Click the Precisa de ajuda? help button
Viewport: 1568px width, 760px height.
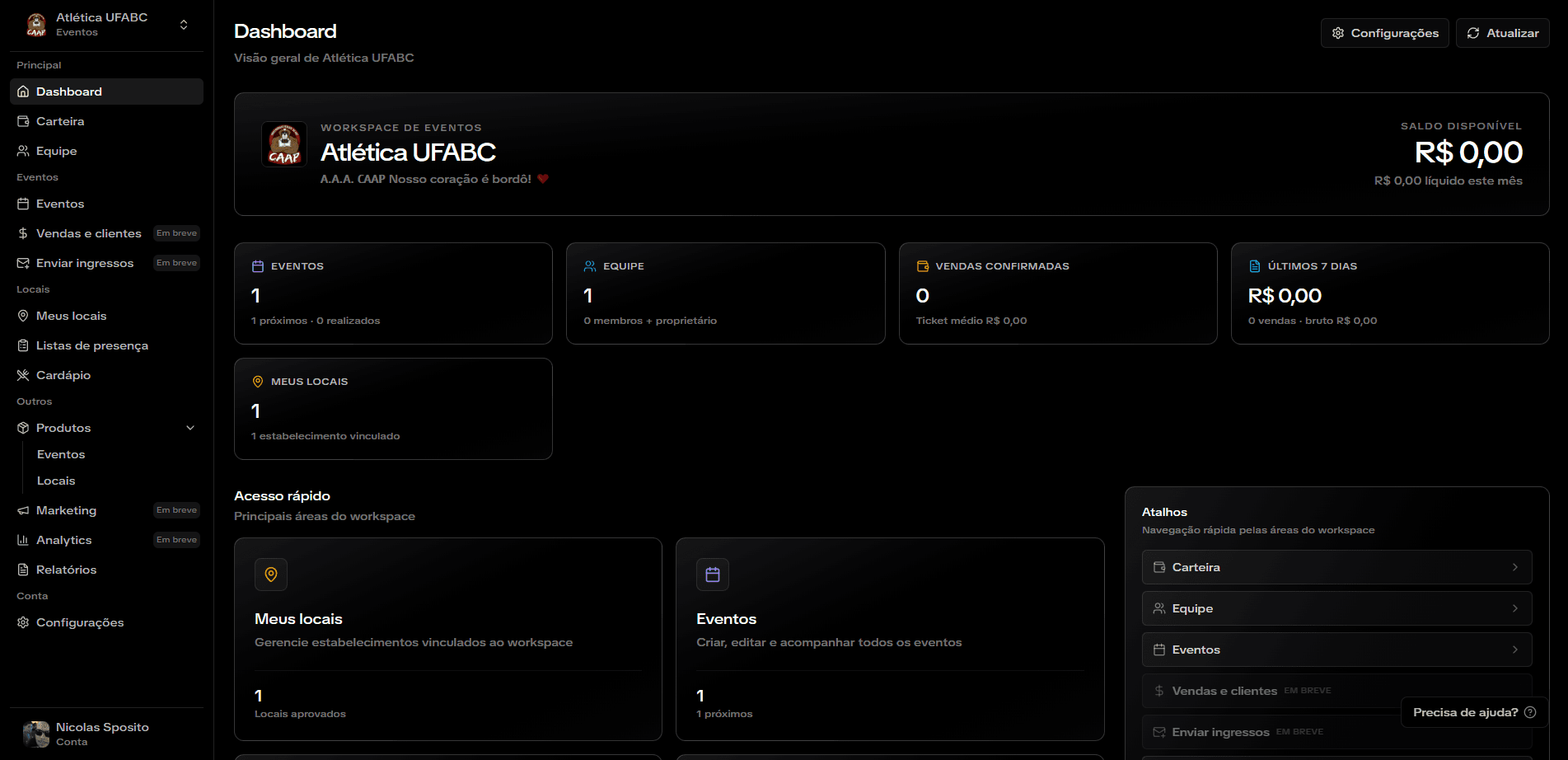point(1474,712)
